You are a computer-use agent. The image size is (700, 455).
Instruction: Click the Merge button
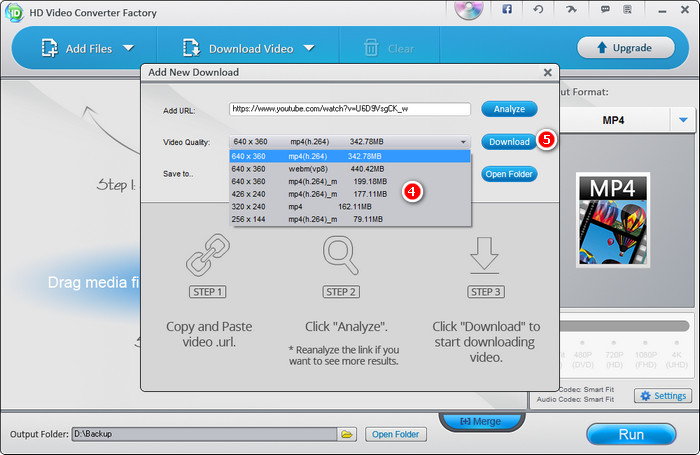coord(481,421)
